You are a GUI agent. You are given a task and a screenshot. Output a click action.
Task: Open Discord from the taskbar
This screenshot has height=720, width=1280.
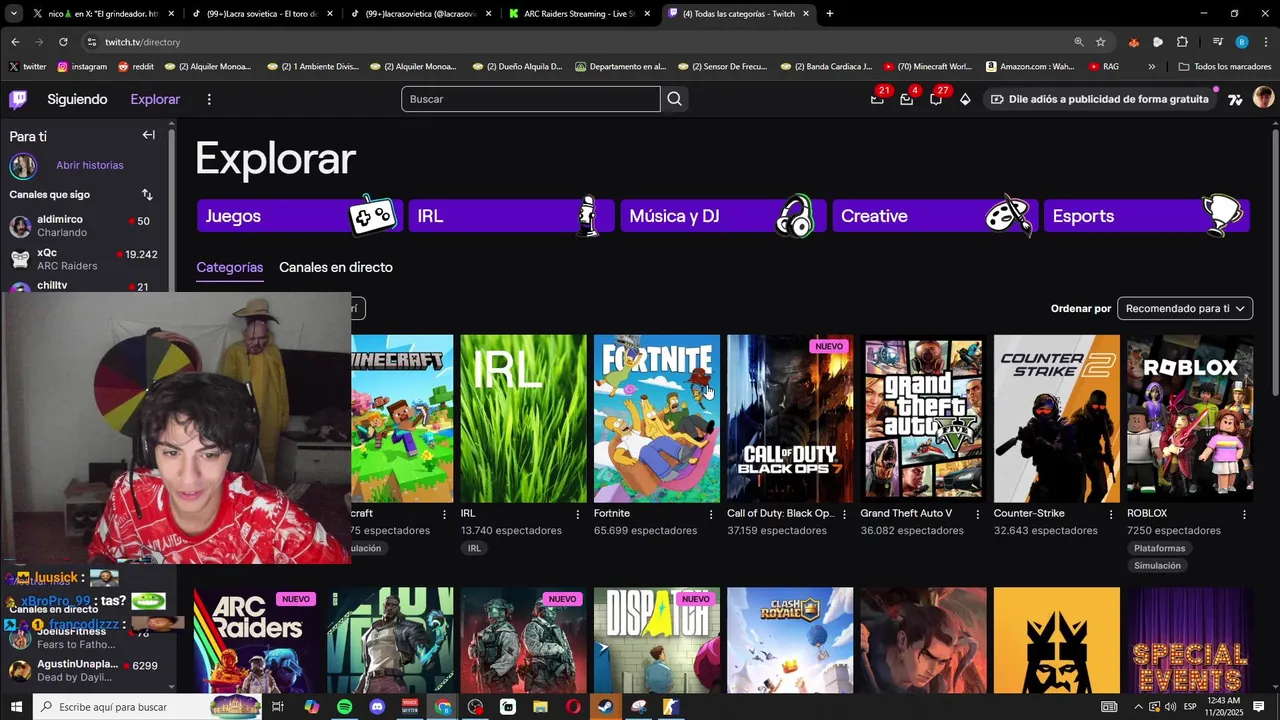[377, 707]
